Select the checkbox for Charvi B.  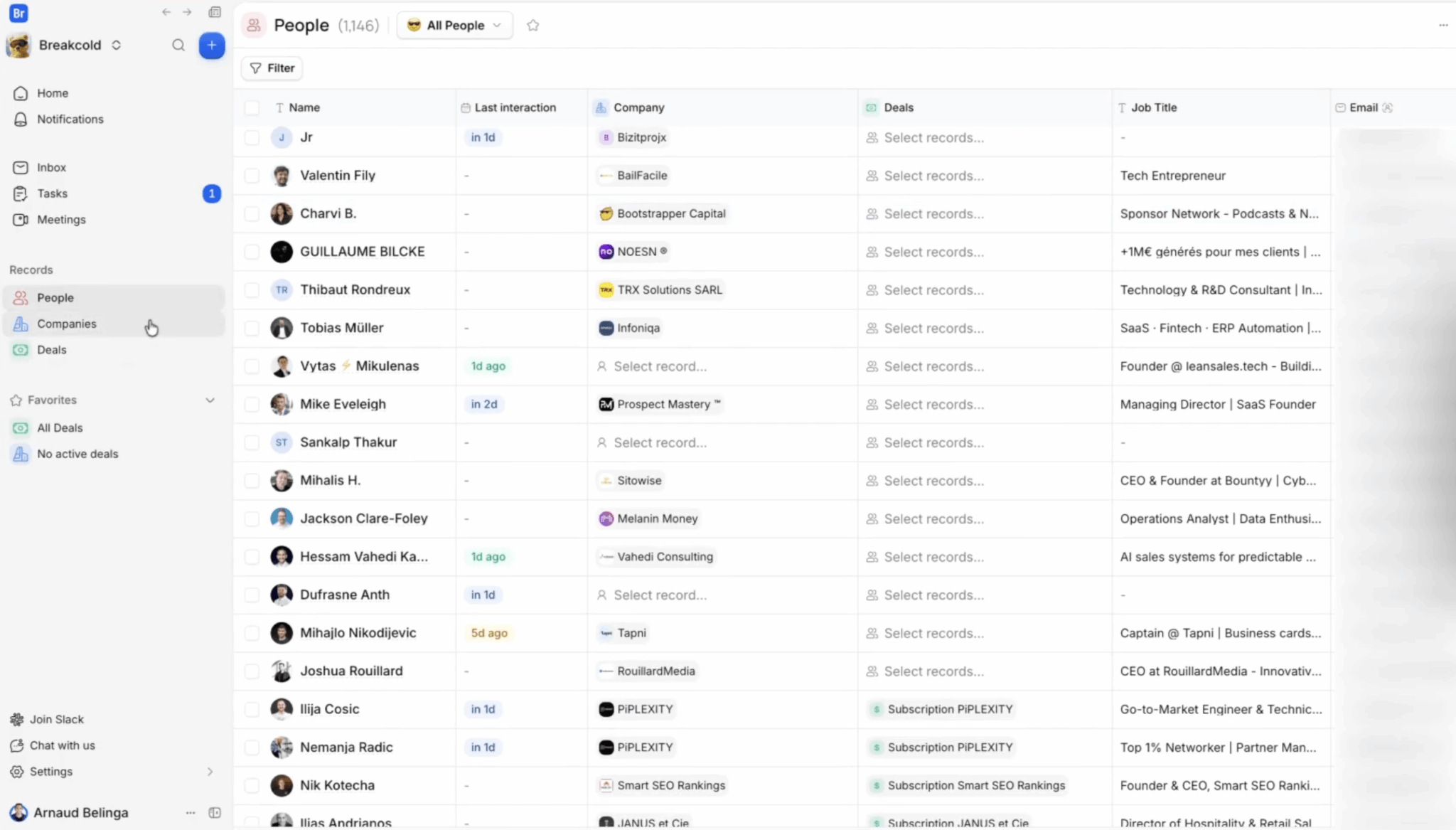252,214
